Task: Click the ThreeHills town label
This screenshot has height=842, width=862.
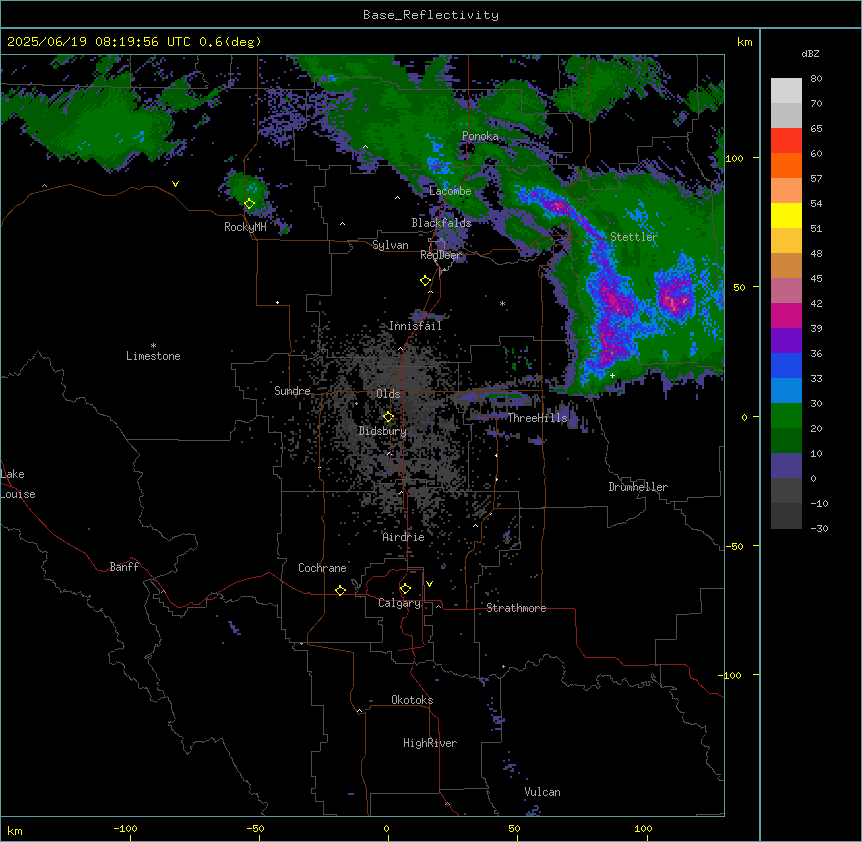Action: [x=537, y=418]
